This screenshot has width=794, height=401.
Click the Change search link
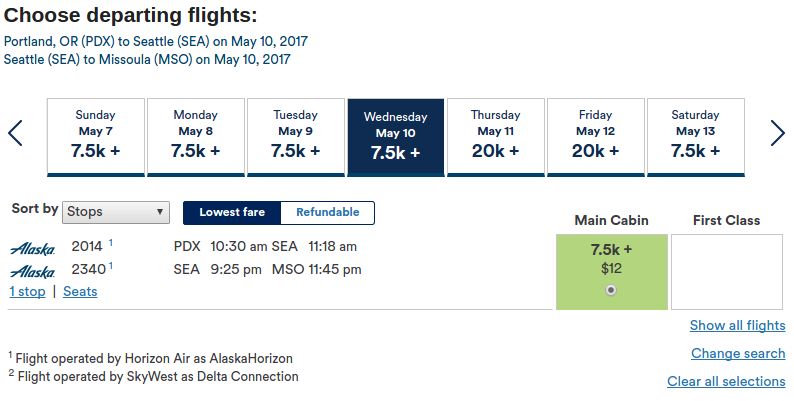point(738,354)
